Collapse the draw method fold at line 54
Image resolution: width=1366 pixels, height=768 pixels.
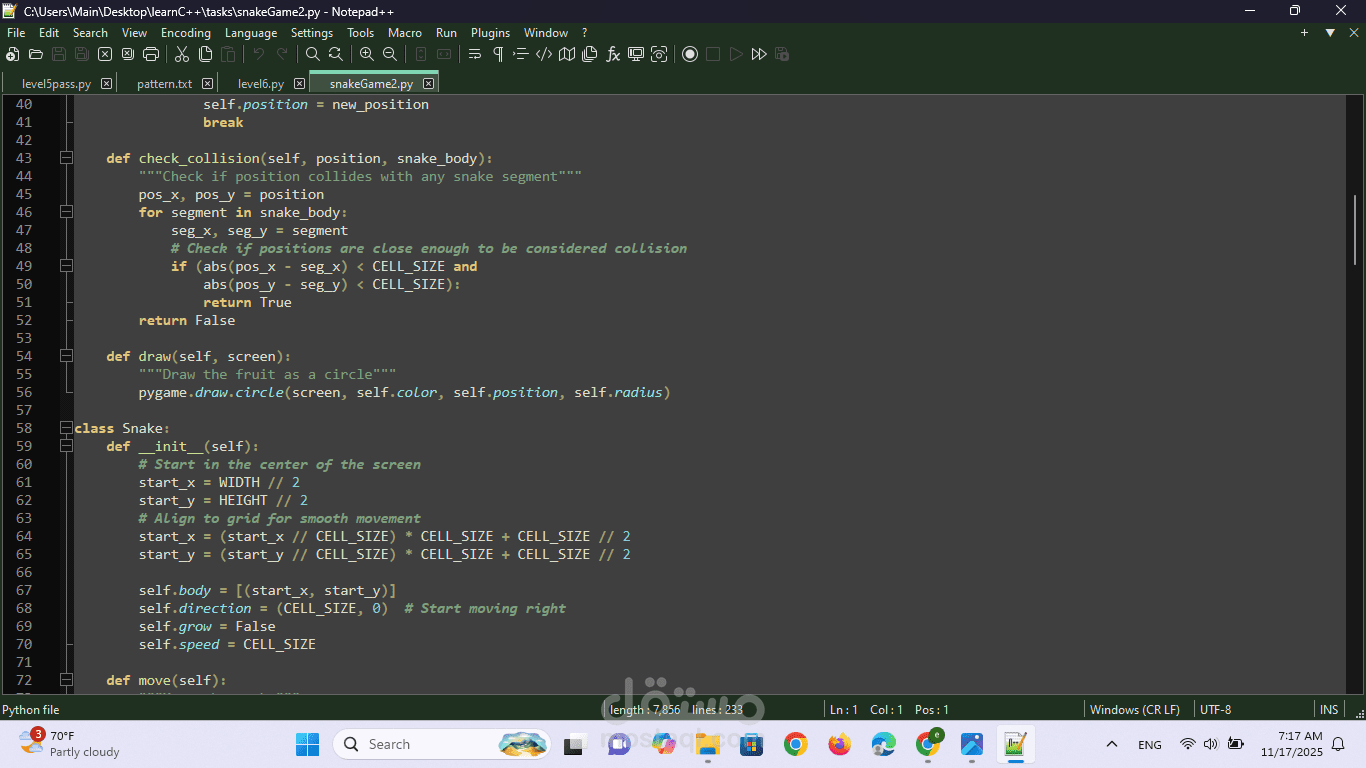(66, 356)
